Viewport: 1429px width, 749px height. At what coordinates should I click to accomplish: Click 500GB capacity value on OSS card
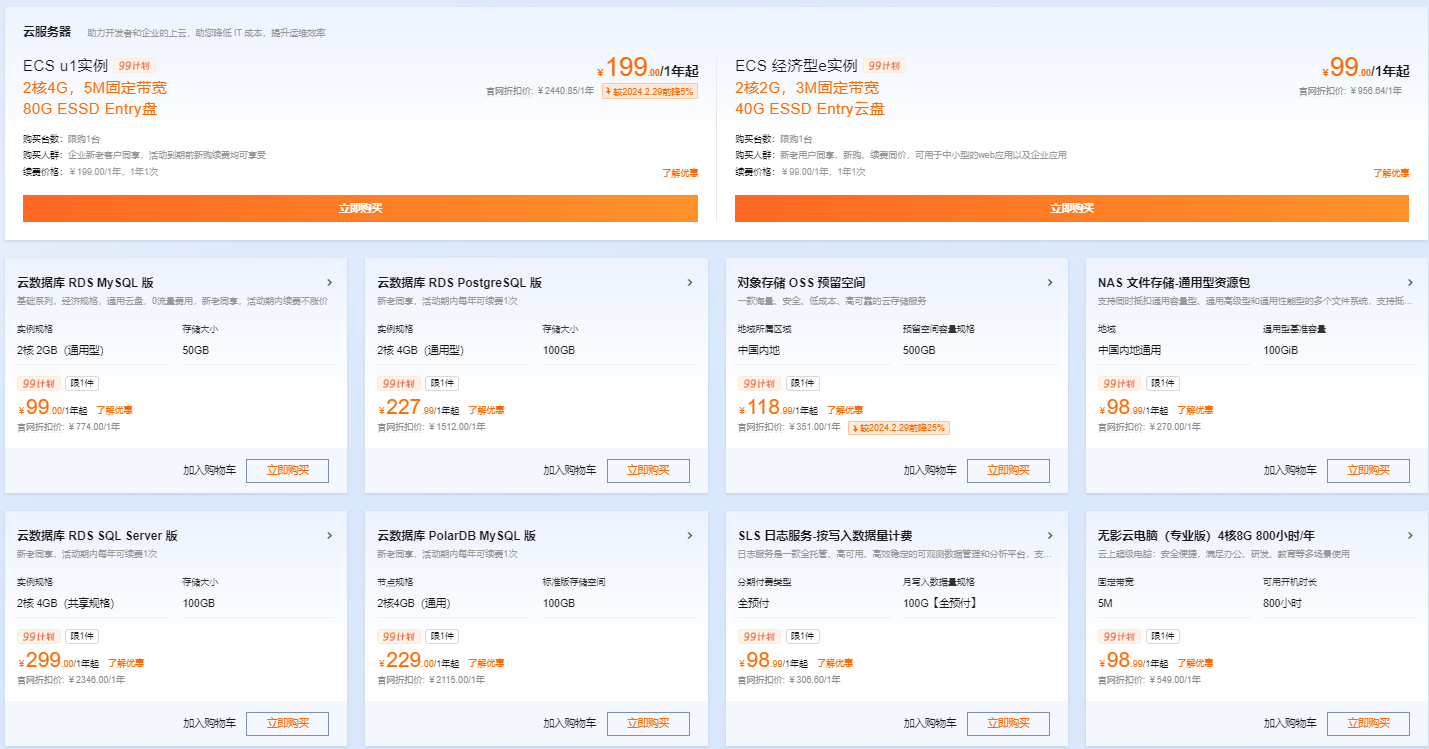919,351
